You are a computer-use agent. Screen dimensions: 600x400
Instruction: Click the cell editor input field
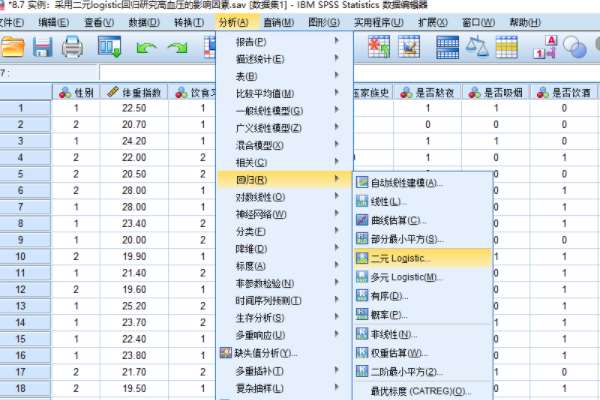(158, 72)
